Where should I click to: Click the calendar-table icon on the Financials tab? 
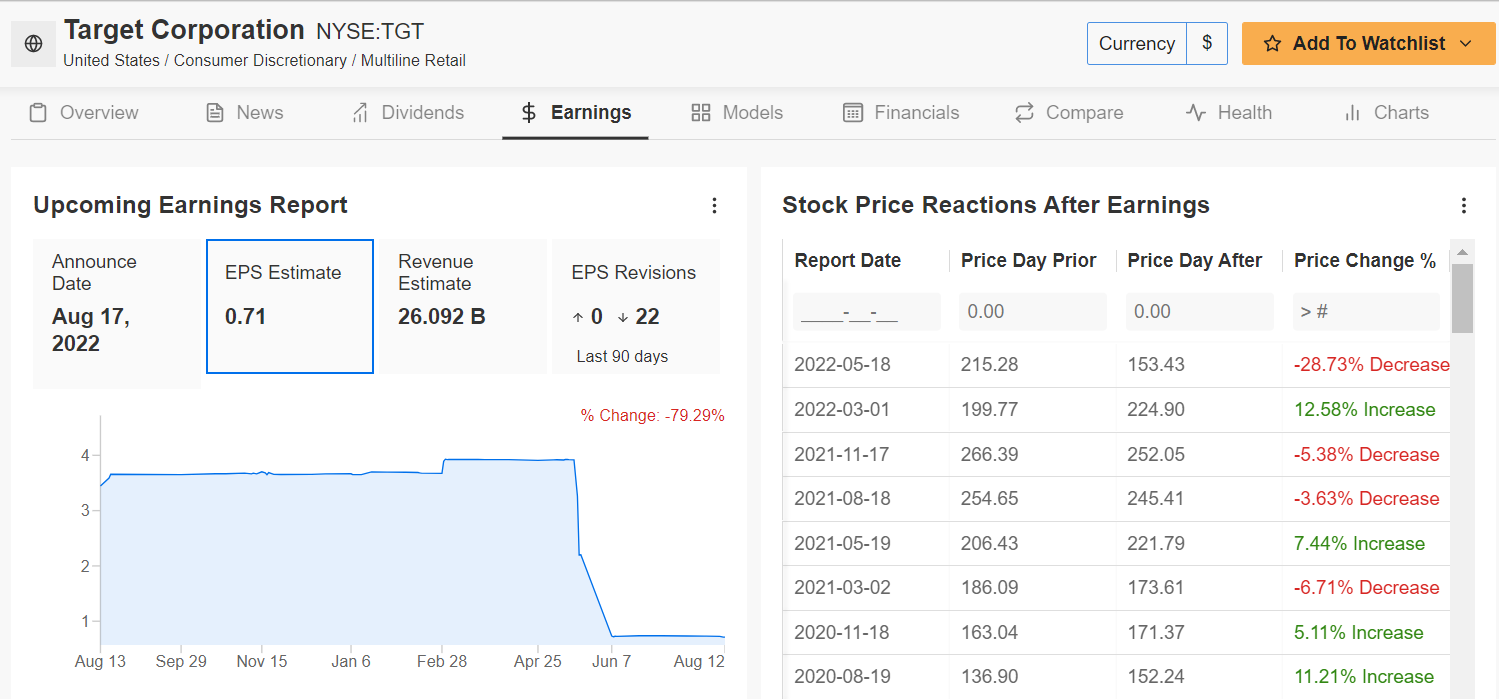853,113
